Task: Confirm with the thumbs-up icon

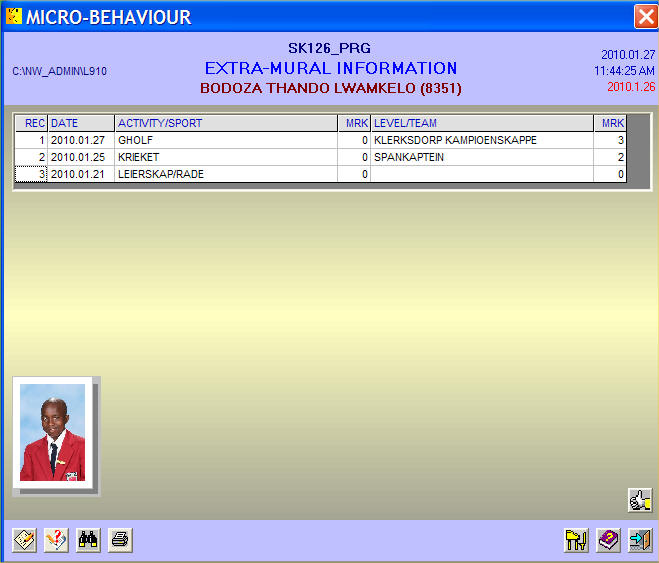Action: coord(639,500)
